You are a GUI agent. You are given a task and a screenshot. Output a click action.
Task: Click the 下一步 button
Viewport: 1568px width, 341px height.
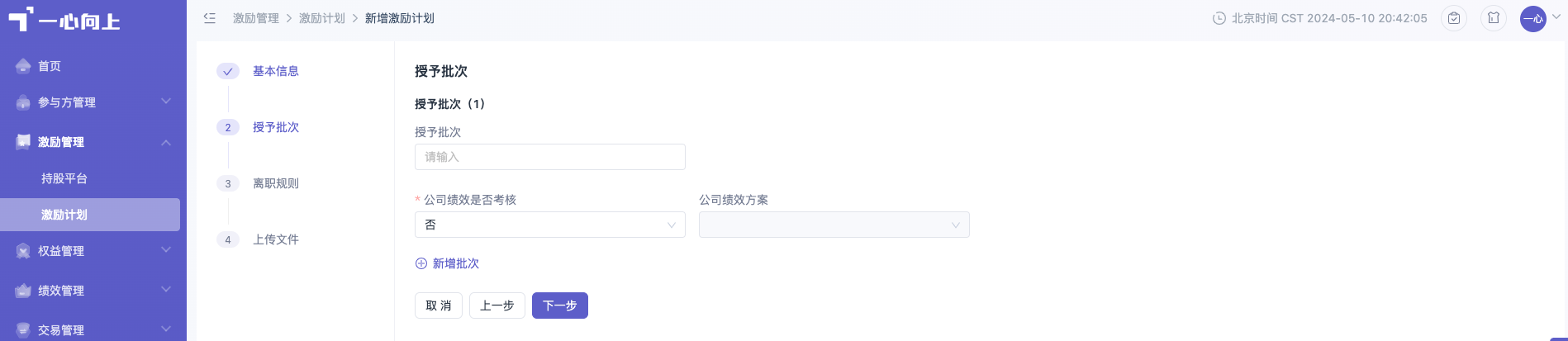560,305
